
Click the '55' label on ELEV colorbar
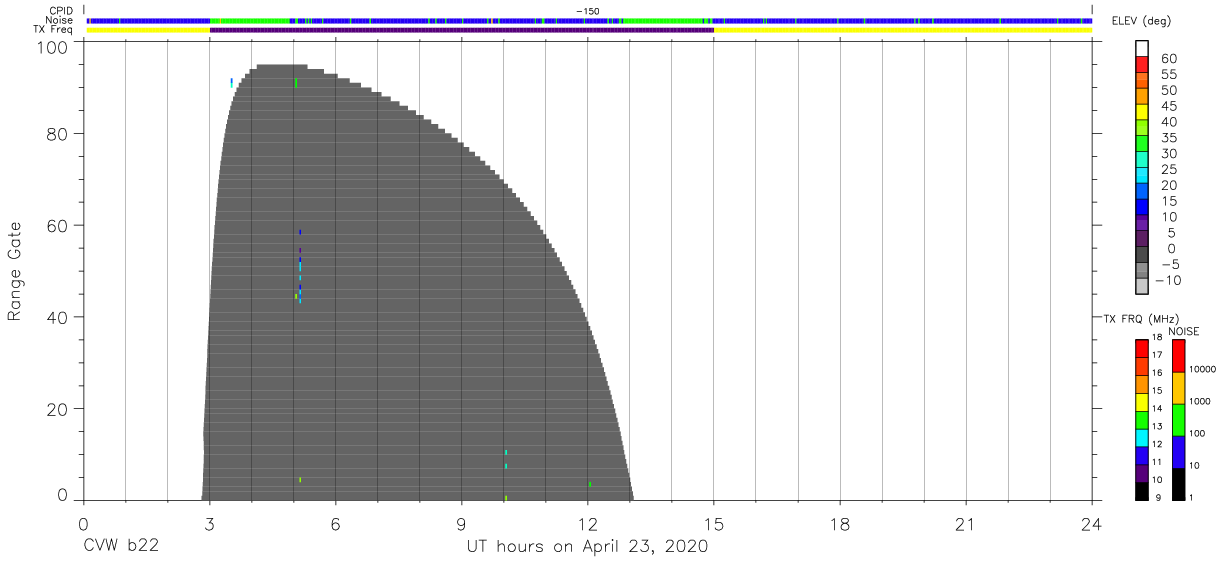coord(1168,75)
